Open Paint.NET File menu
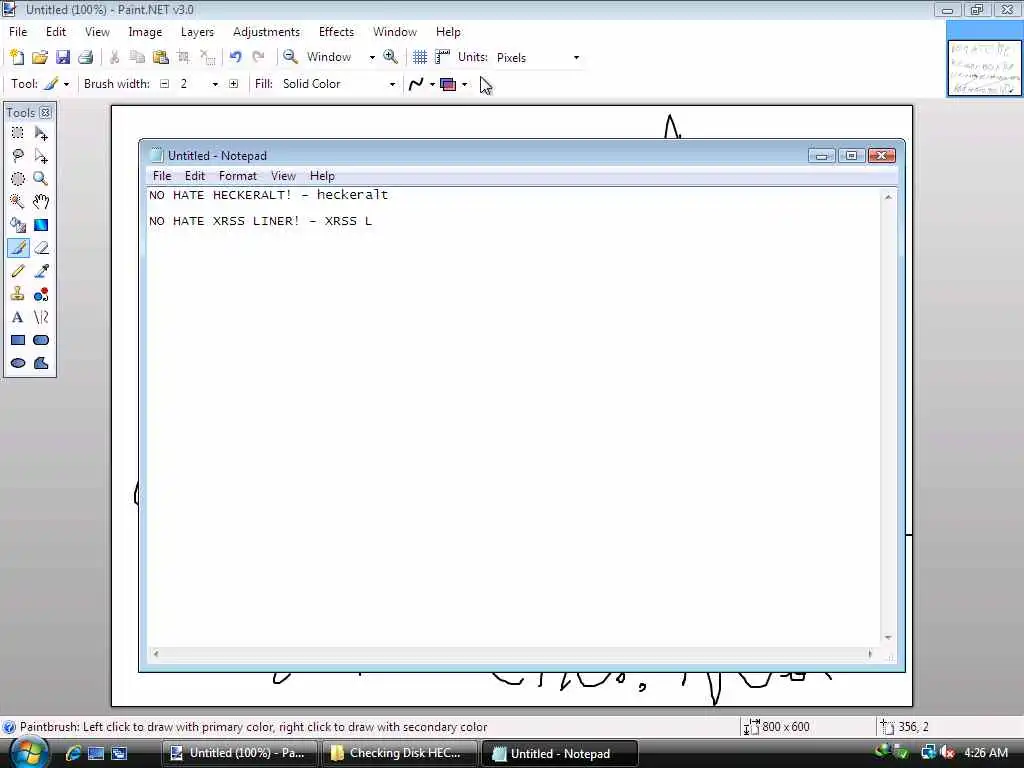 [x=18, y=32]
